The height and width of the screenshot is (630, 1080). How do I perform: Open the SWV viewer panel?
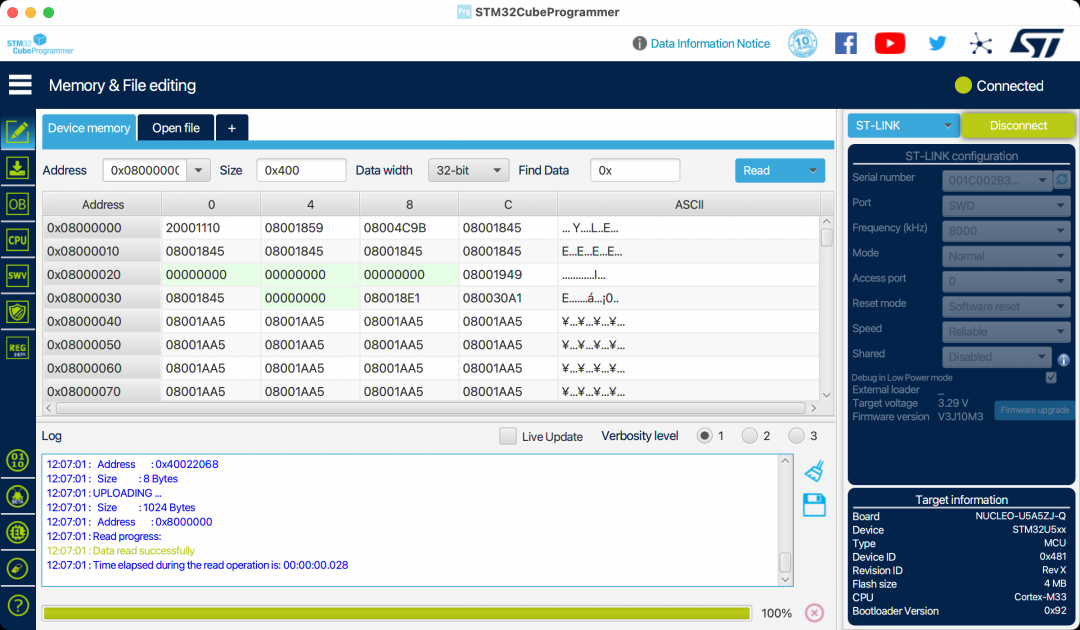16,275
